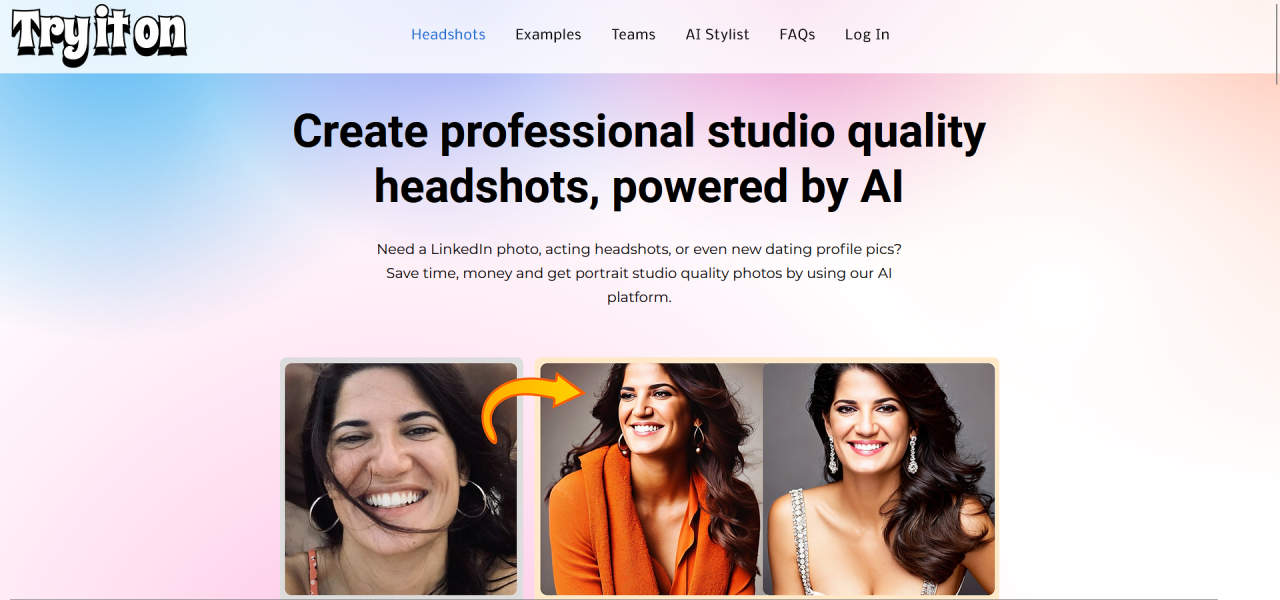Click the vertical scrollbar thumb
The width and height of the screenshot is (1280, 600).
[1275, 40]
